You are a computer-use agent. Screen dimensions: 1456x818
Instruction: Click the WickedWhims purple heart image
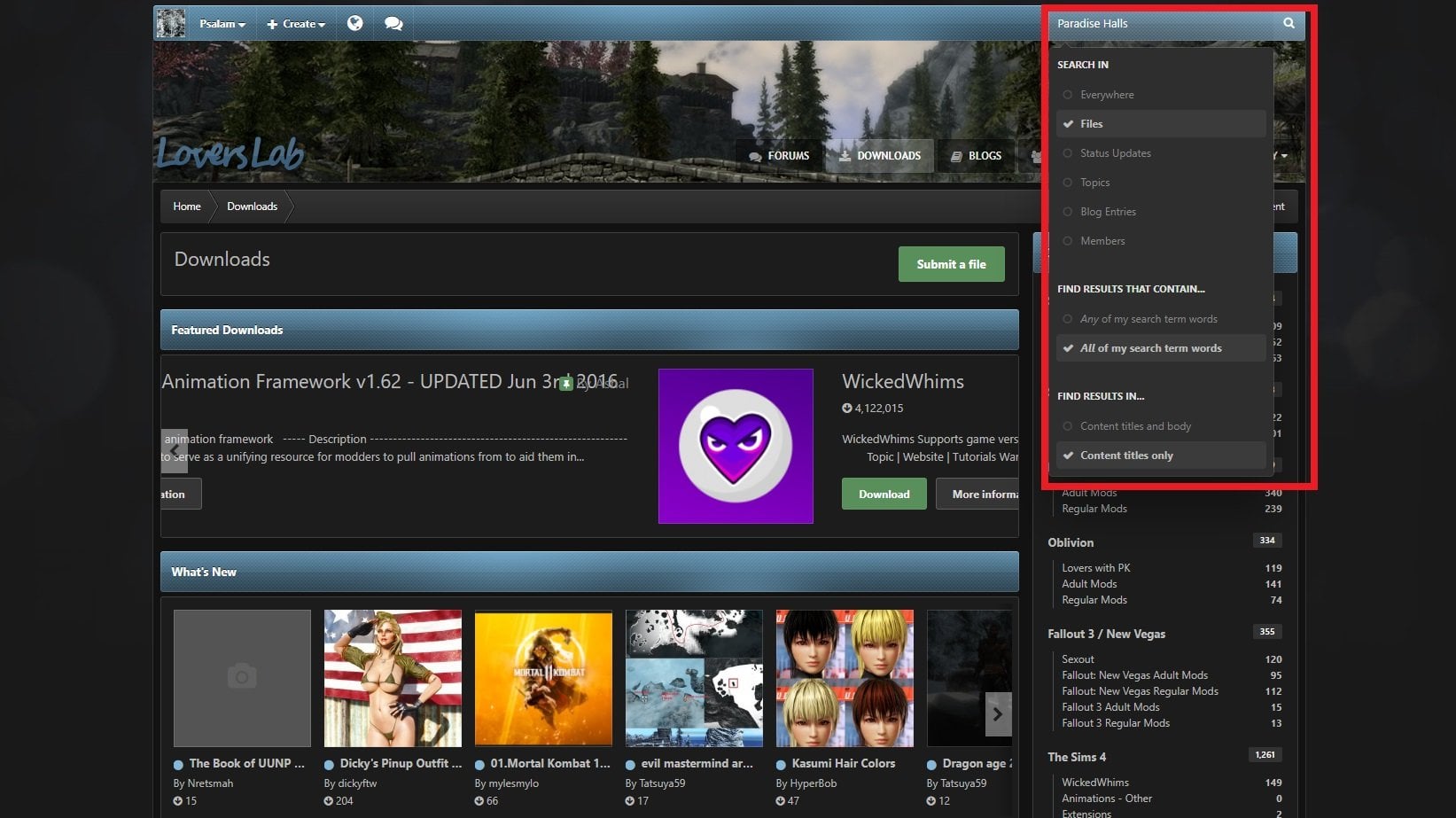coord(736,446)
